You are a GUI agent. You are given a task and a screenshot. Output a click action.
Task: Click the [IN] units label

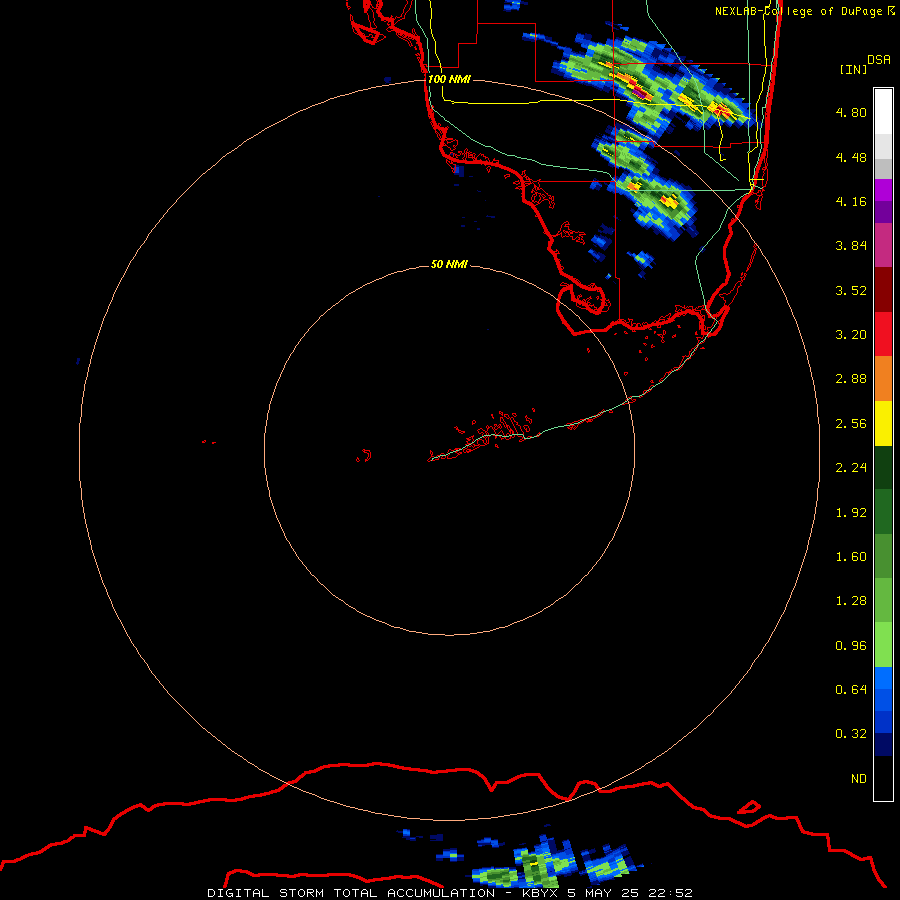(x=853, y=69)
